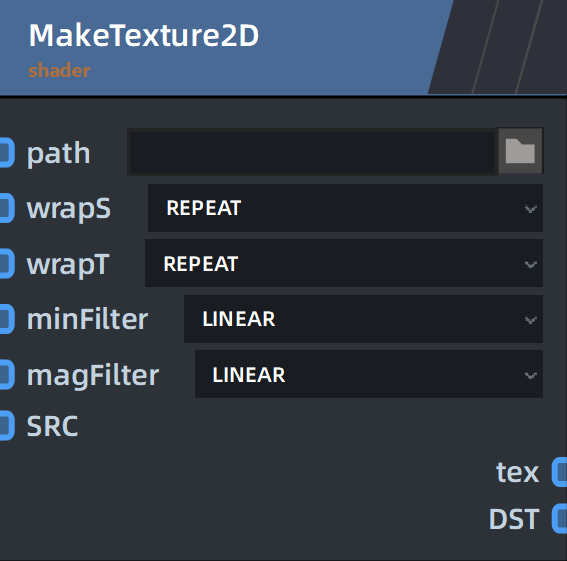Click the magFilter input socket
The height and width of the screenshot is (561, 567).
[7, 375]
